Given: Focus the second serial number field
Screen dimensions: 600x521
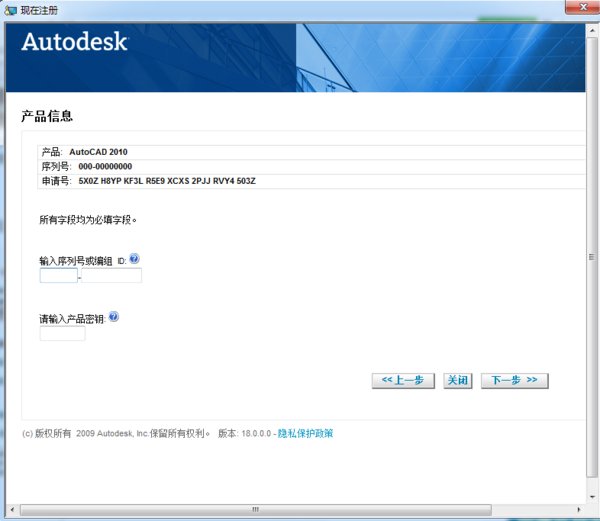Looking at the screenshot, I should pos(111,275).
